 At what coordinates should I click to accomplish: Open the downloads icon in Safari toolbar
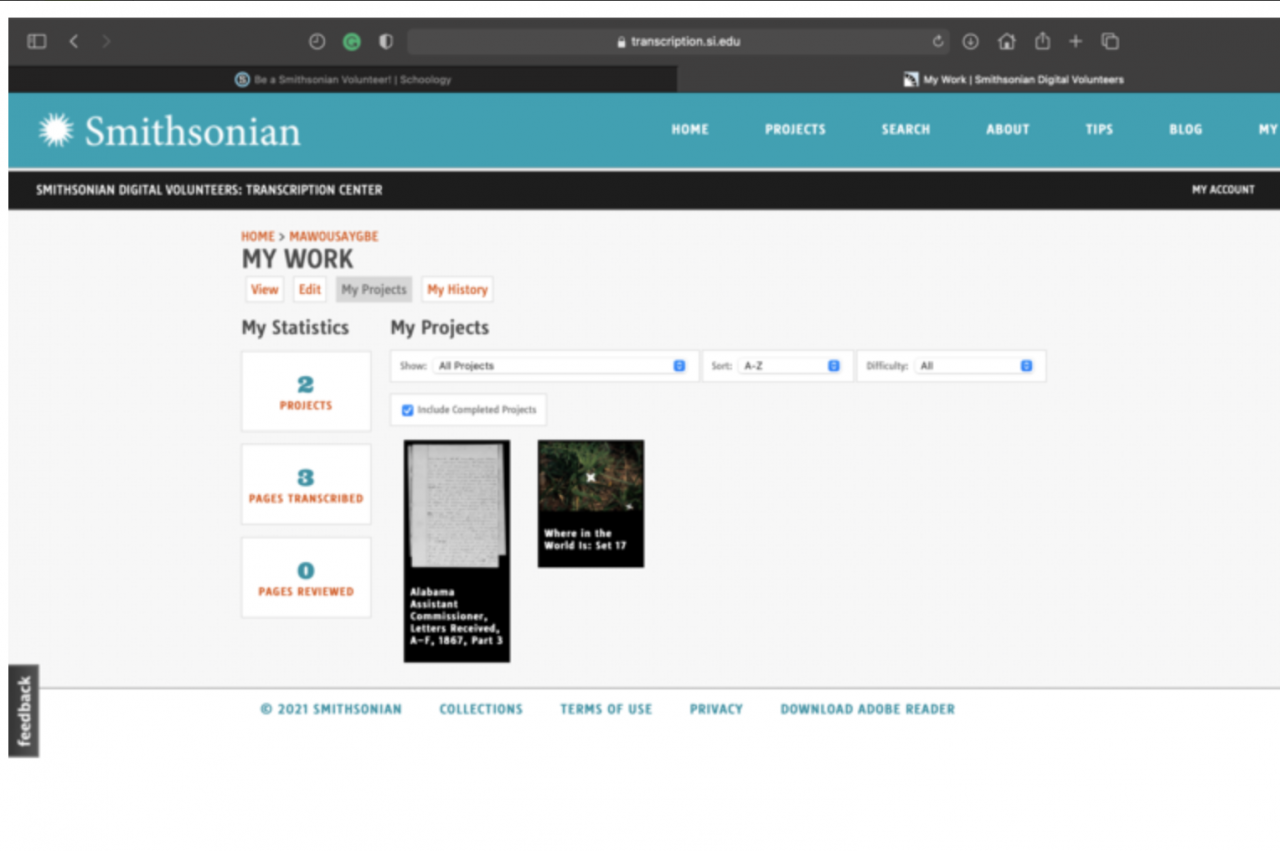click(970, 41)
